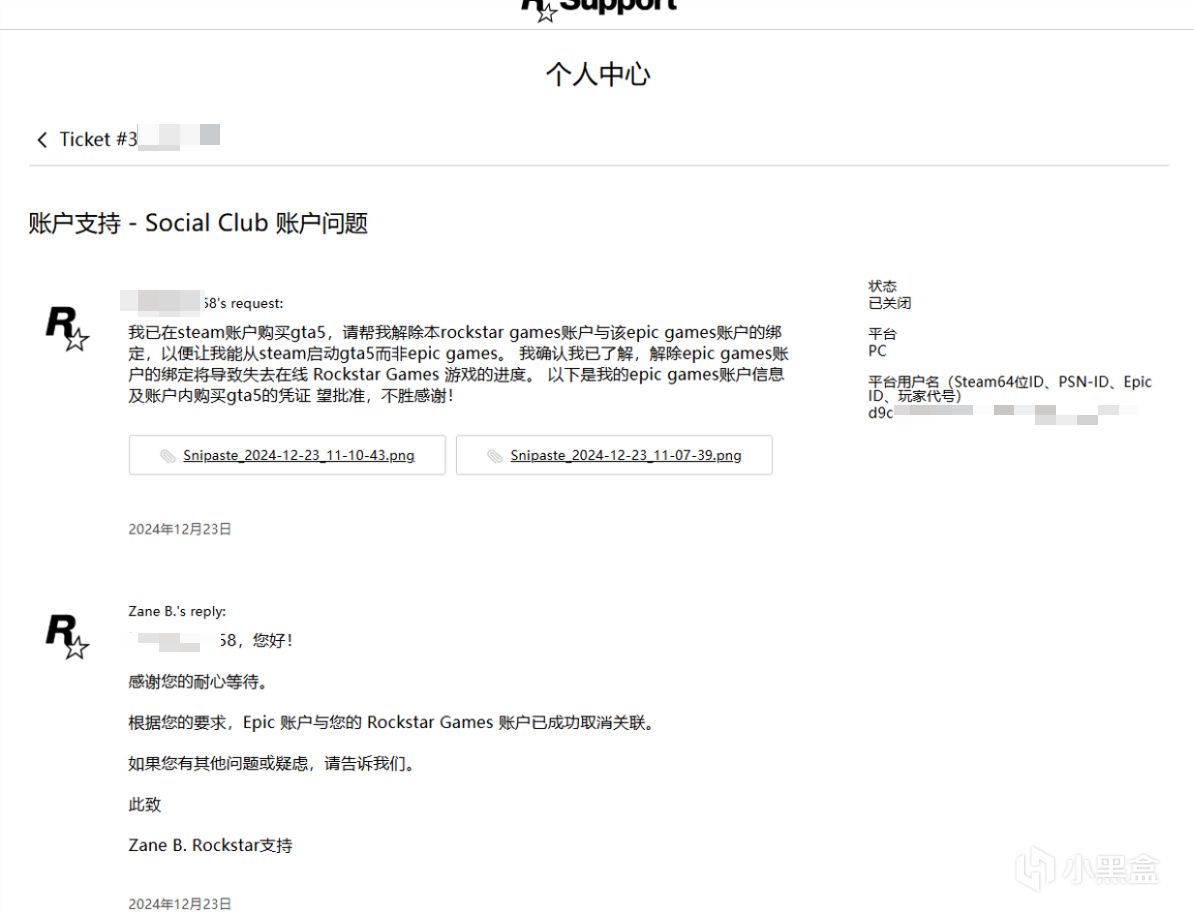
Task: Click the 平台用户名 field label
Action: coord(1010,388)
